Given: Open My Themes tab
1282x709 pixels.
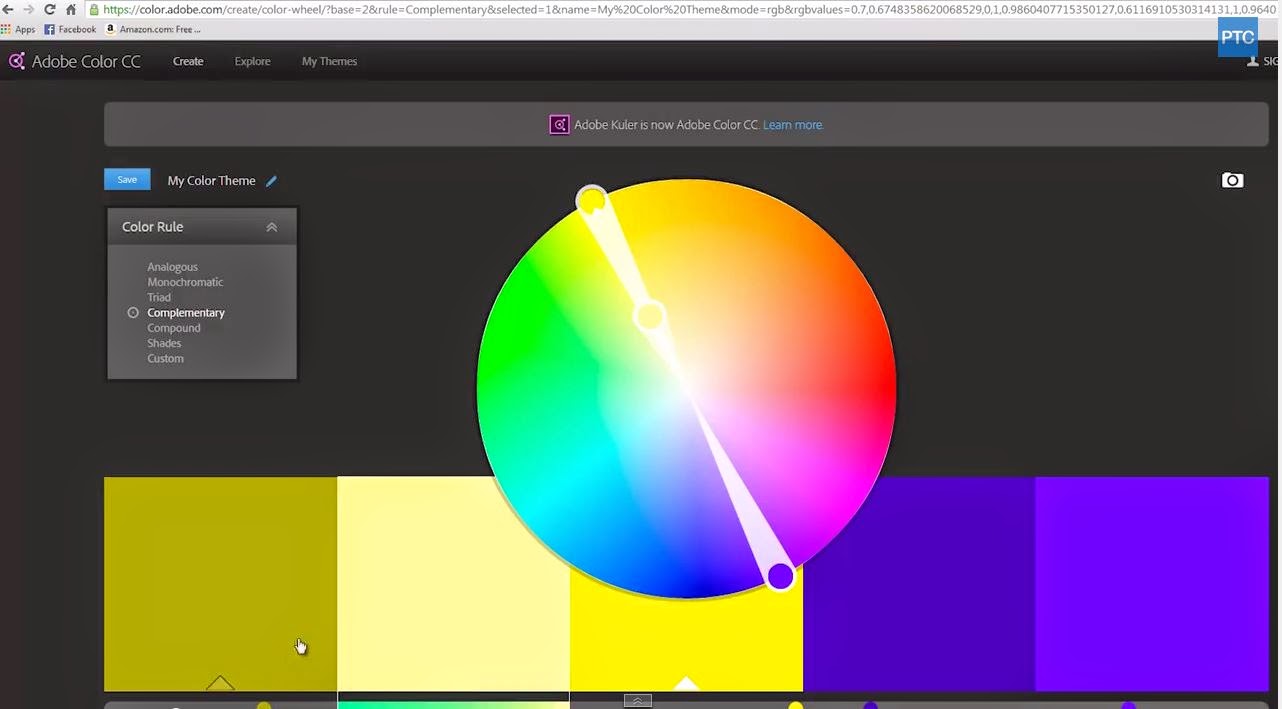Looking at the screenshot, I should point(329,61).
